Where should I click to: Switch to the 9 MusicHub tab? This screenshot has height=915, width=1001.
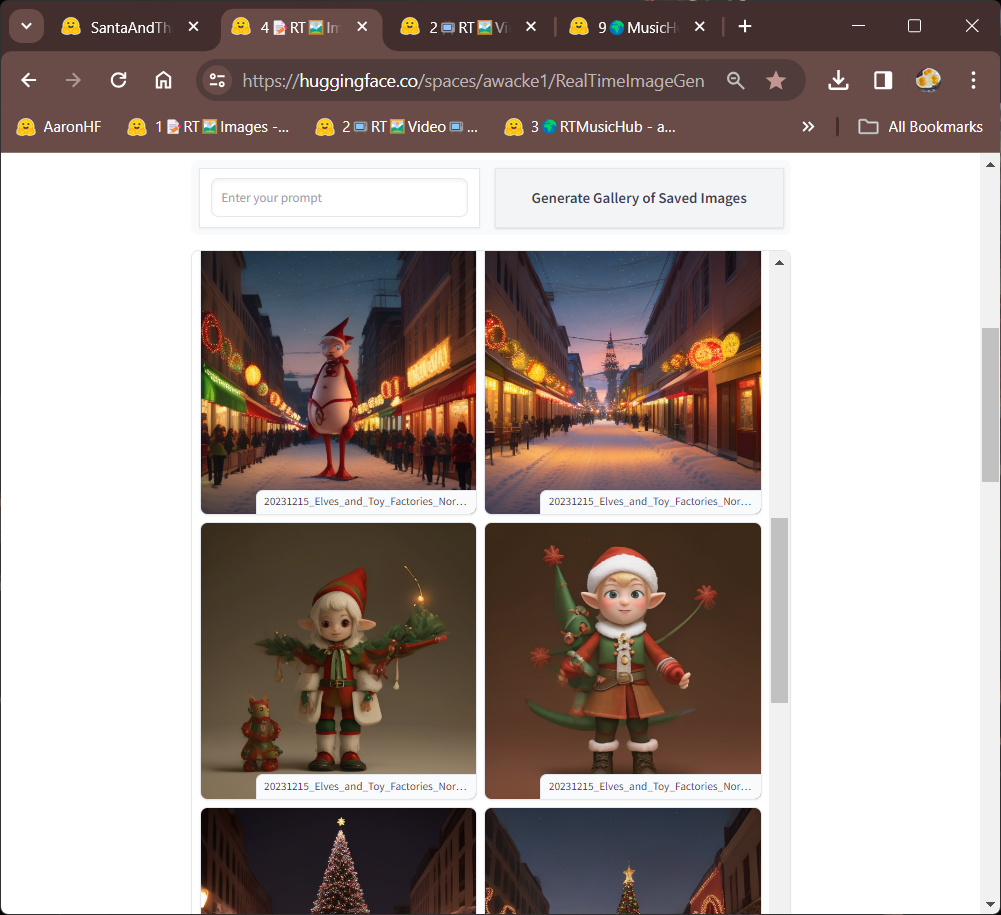point(632,27)
